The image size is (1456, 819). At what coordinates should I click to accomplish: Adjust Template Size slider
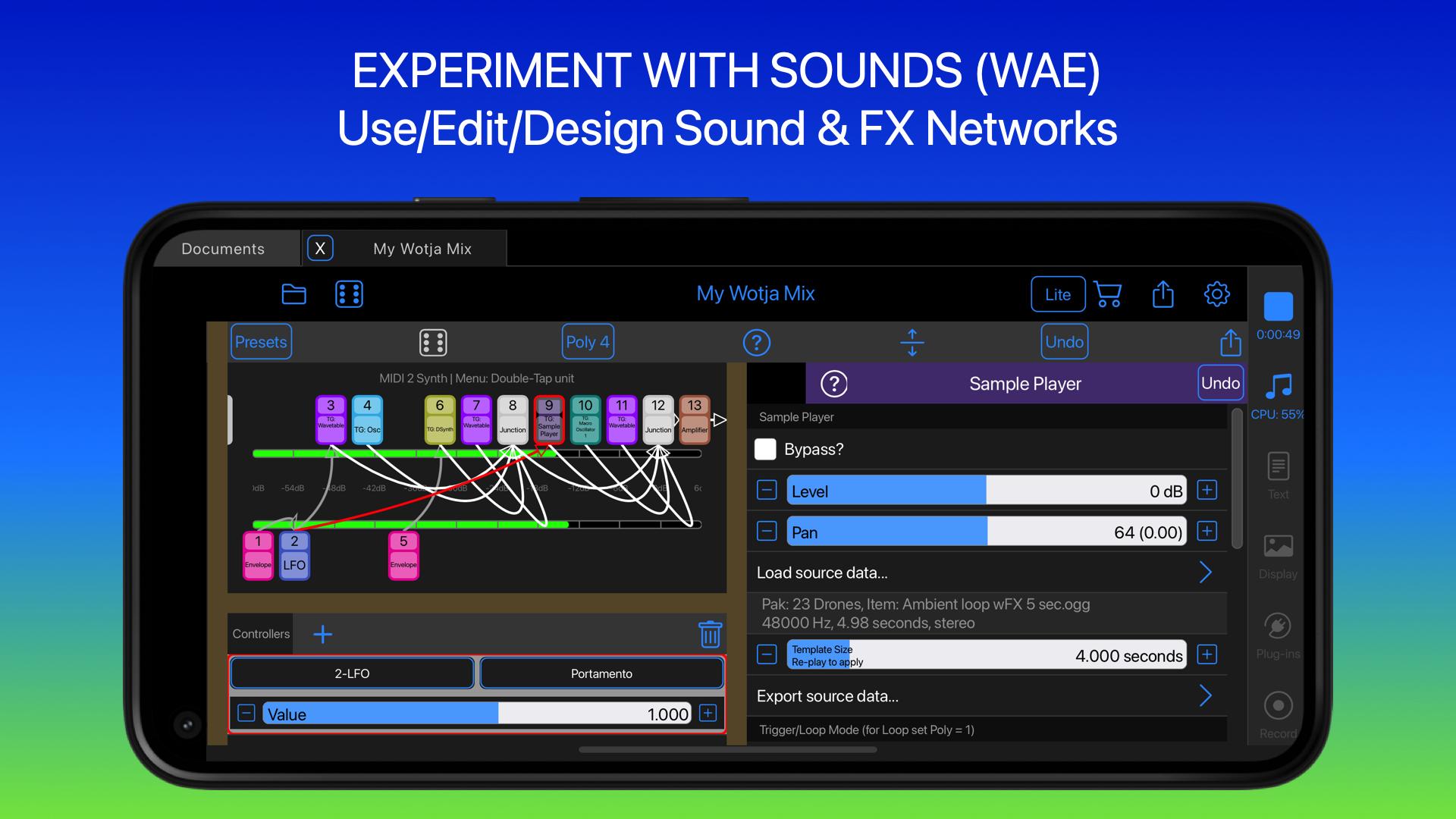(987, 654)
